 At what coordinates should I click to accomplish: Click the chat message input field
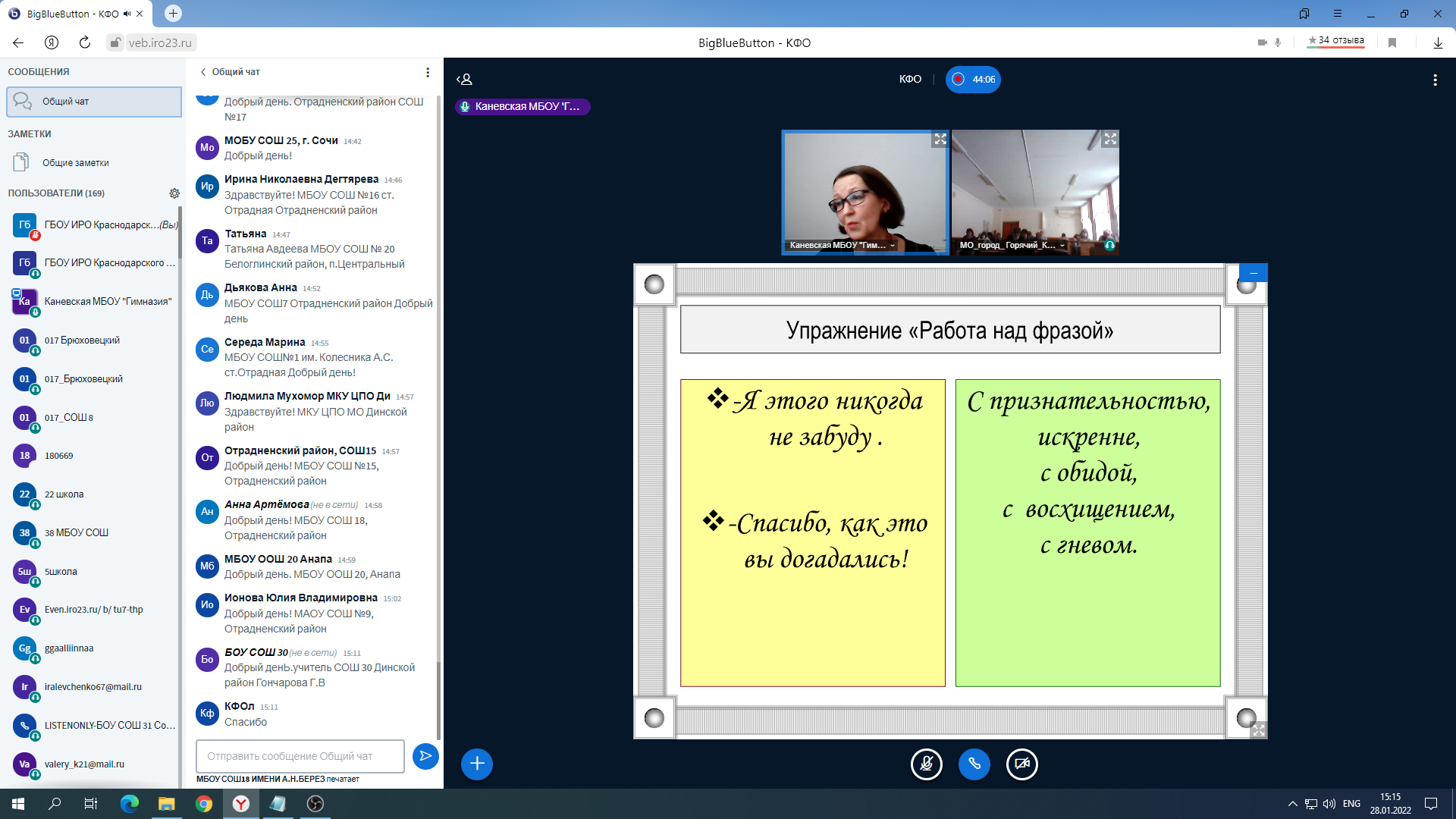(300, 756)
